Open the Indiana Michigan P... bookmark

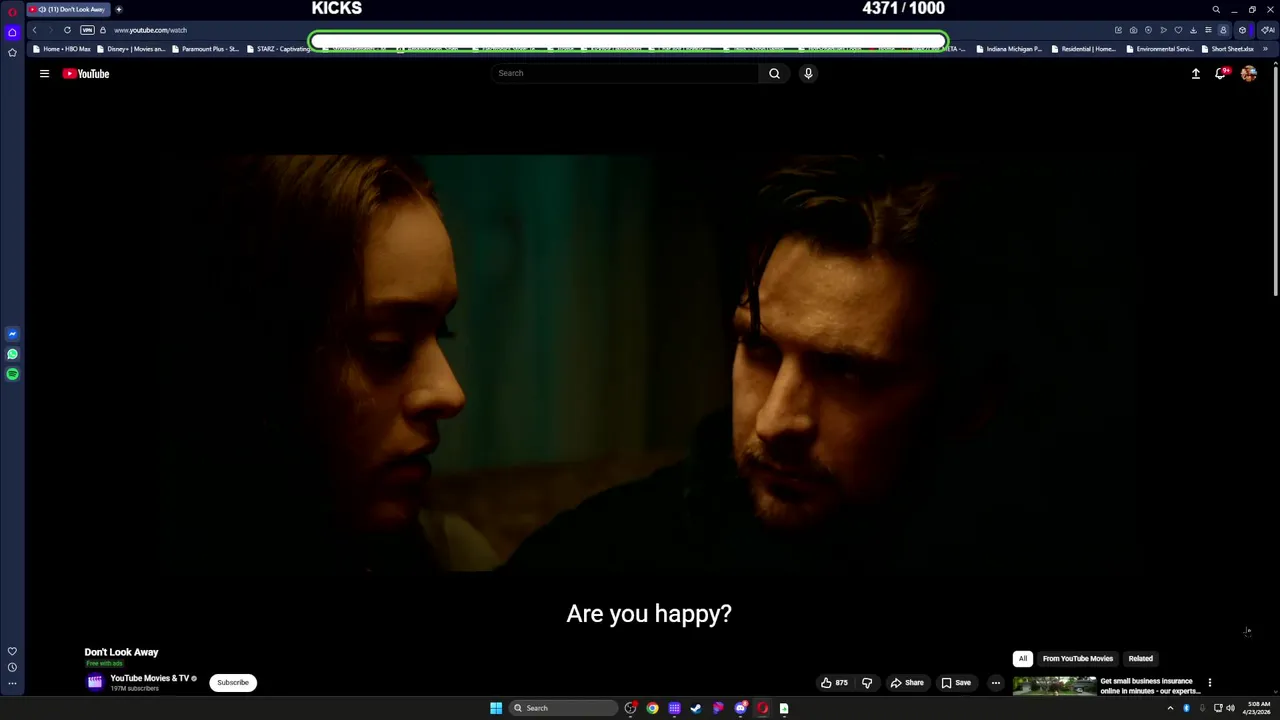point(1009,49)
